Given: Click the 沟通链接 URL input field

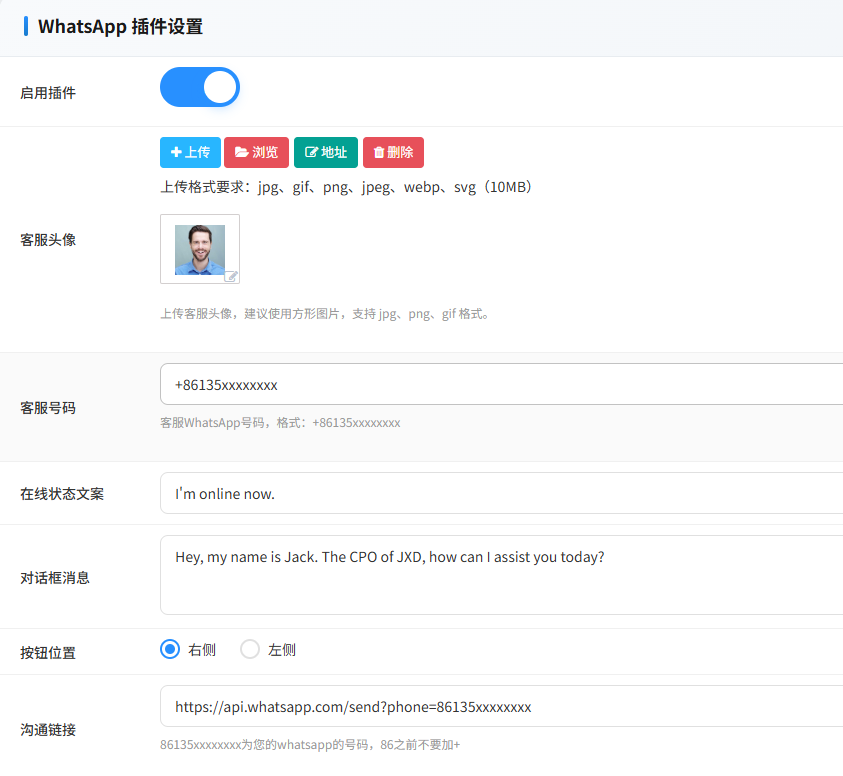Looking at the screenshot, I should 501,706.
